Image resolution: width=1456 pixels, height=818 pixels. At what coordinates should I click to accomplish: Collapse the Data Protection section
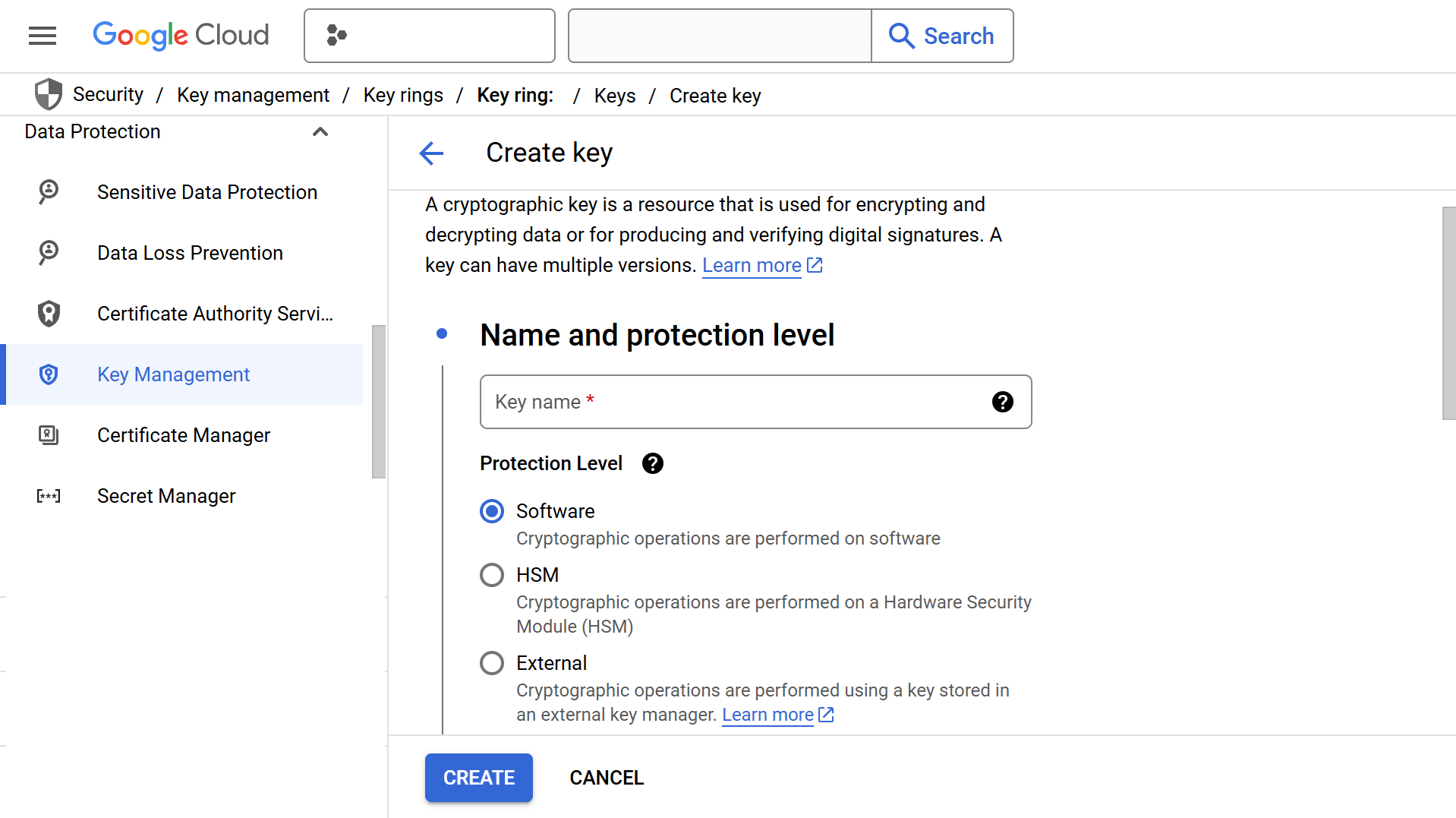(320, 132)
